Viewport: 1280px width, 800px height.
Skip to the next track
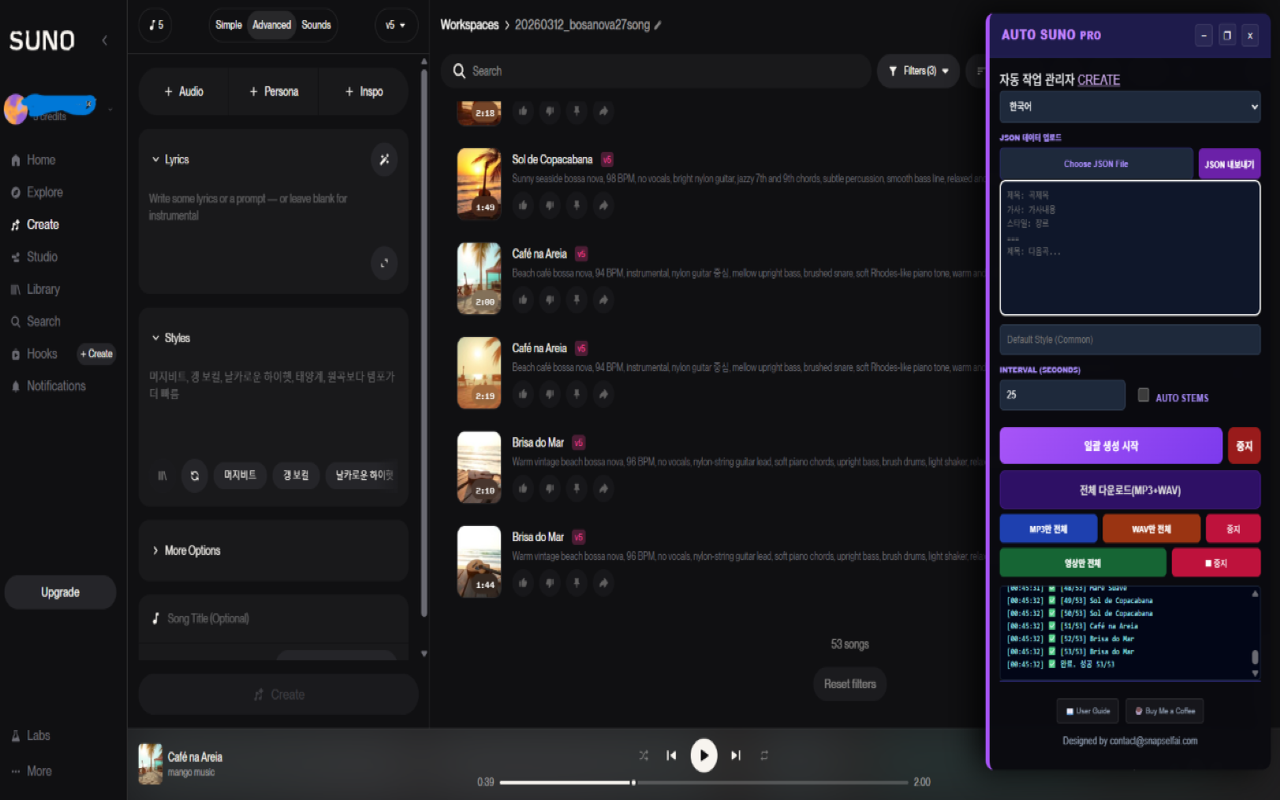click(x=736, y=755)
